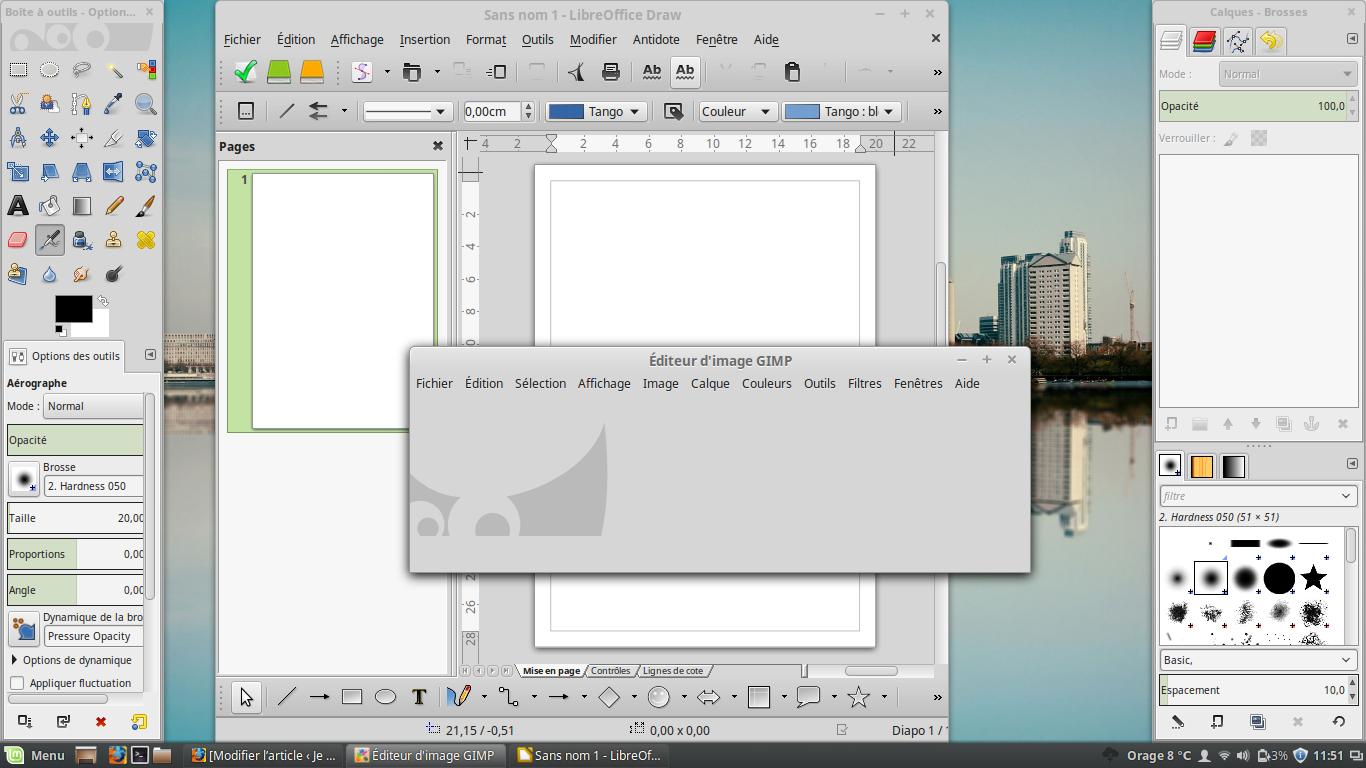The width and height of the screenshot is (1366, 768).
Task: Toggle Appliquer fluctuation checkbox
Action: tap(17, 683)
